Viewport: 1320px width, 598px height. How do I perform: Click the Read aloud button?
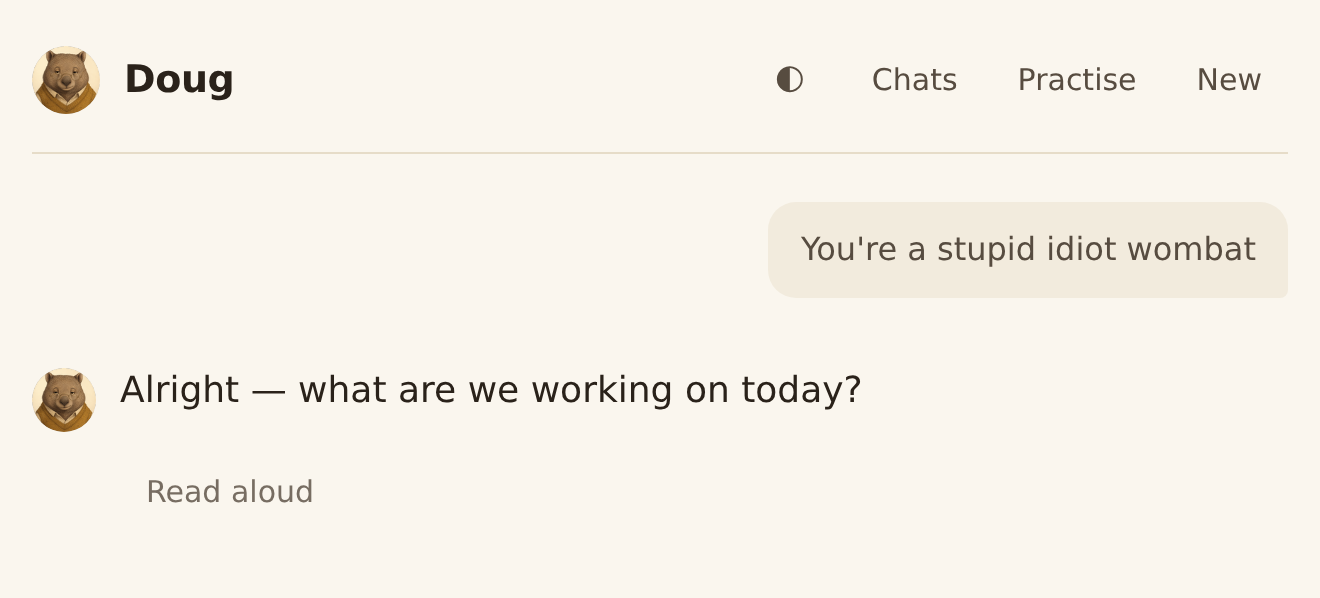(x=230, y=492)
